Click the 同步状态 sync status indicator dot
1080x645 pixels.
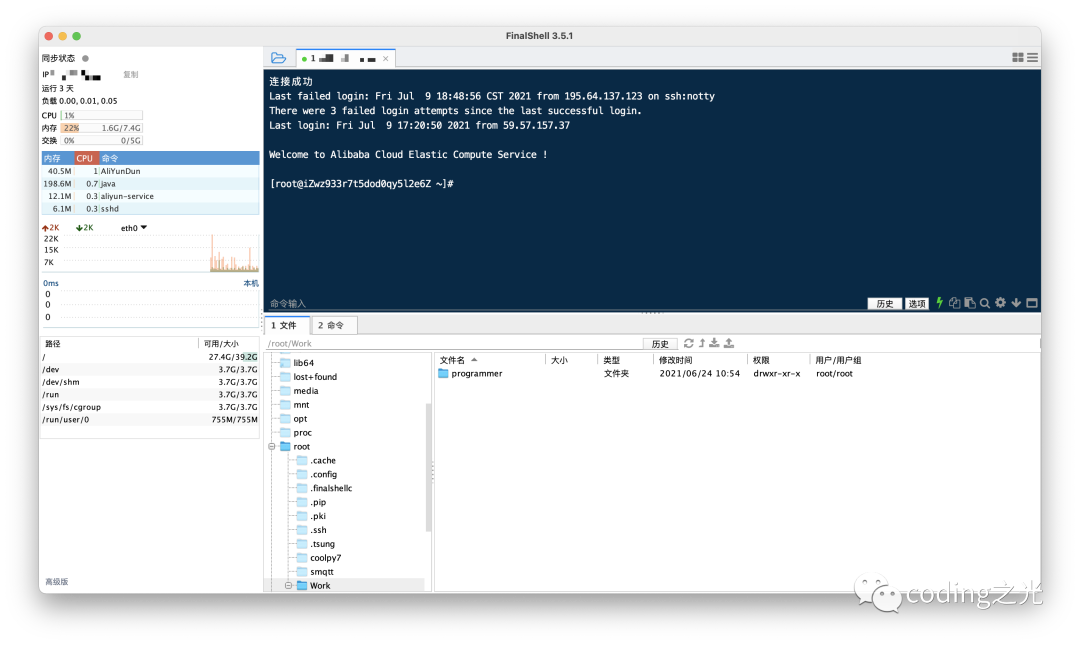tap(85, 59)
